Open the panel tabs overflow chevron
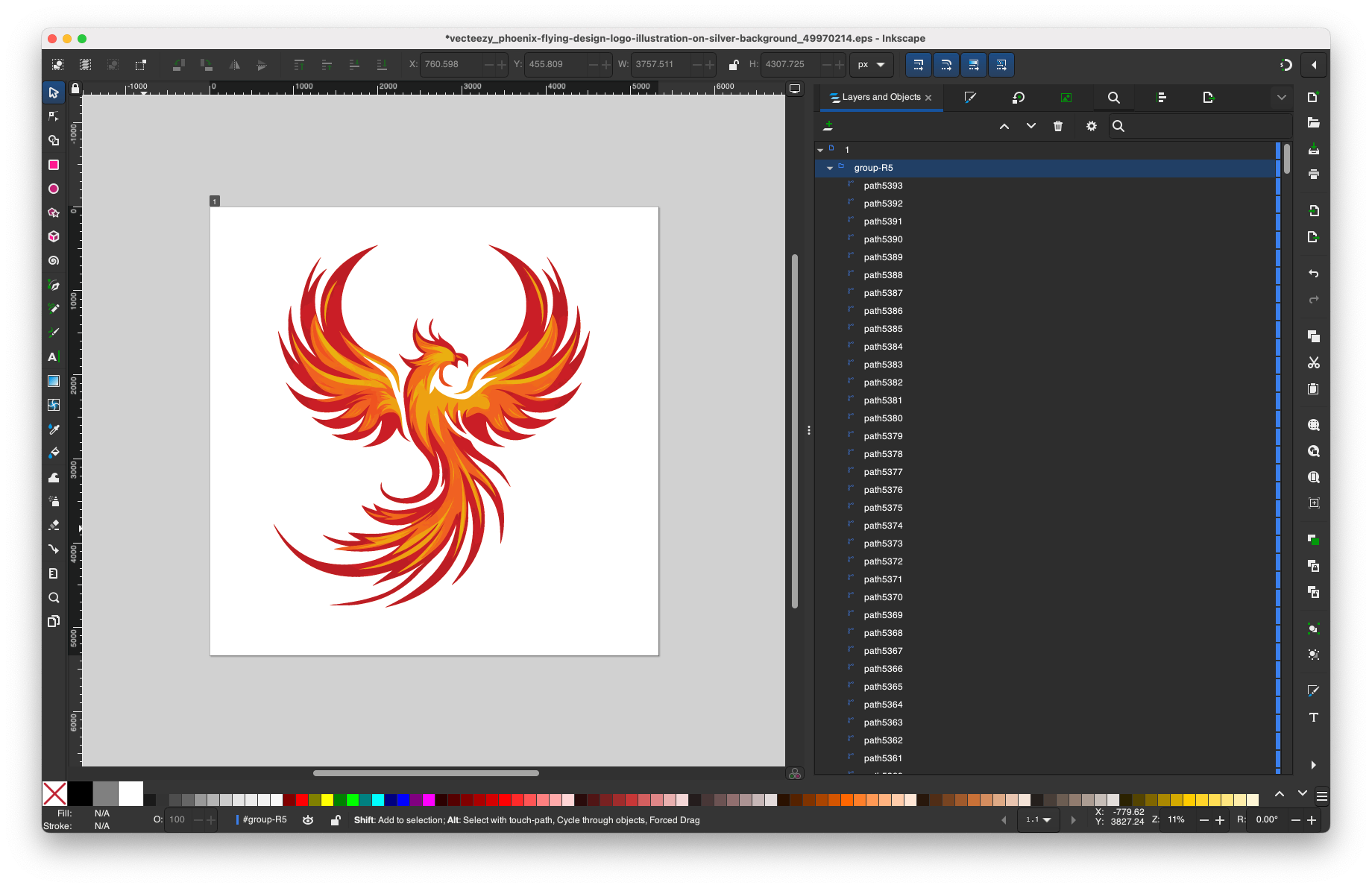1372x888 pixels. (1281, 98)
